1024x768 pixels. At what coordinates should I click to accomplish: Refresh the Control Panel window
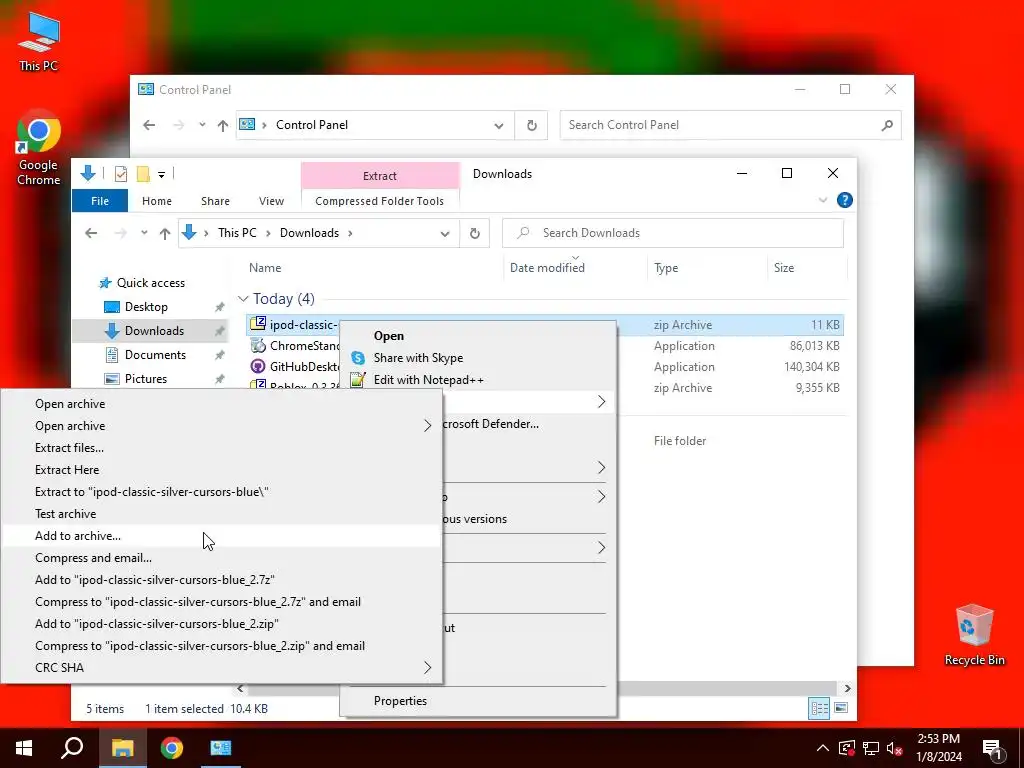click(x=532, y=125)
